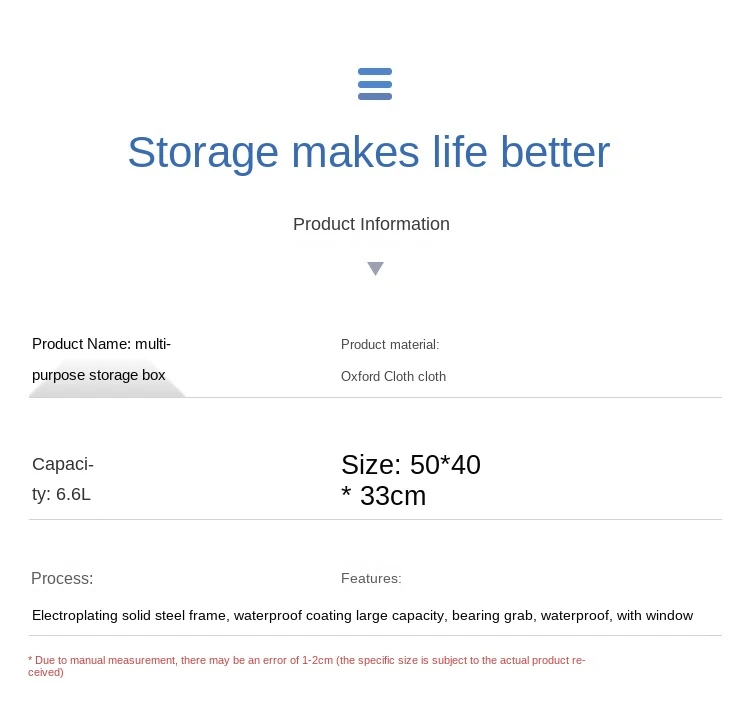This screenshot has width=750, height=715.
Task: Open the blue hamburger menu icon
Action: click(375, 84)
